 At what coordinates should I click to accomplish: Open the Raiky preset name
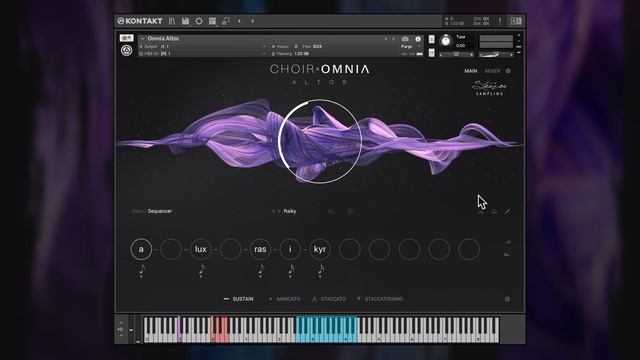pyautogui.click(x=290, y=211)
